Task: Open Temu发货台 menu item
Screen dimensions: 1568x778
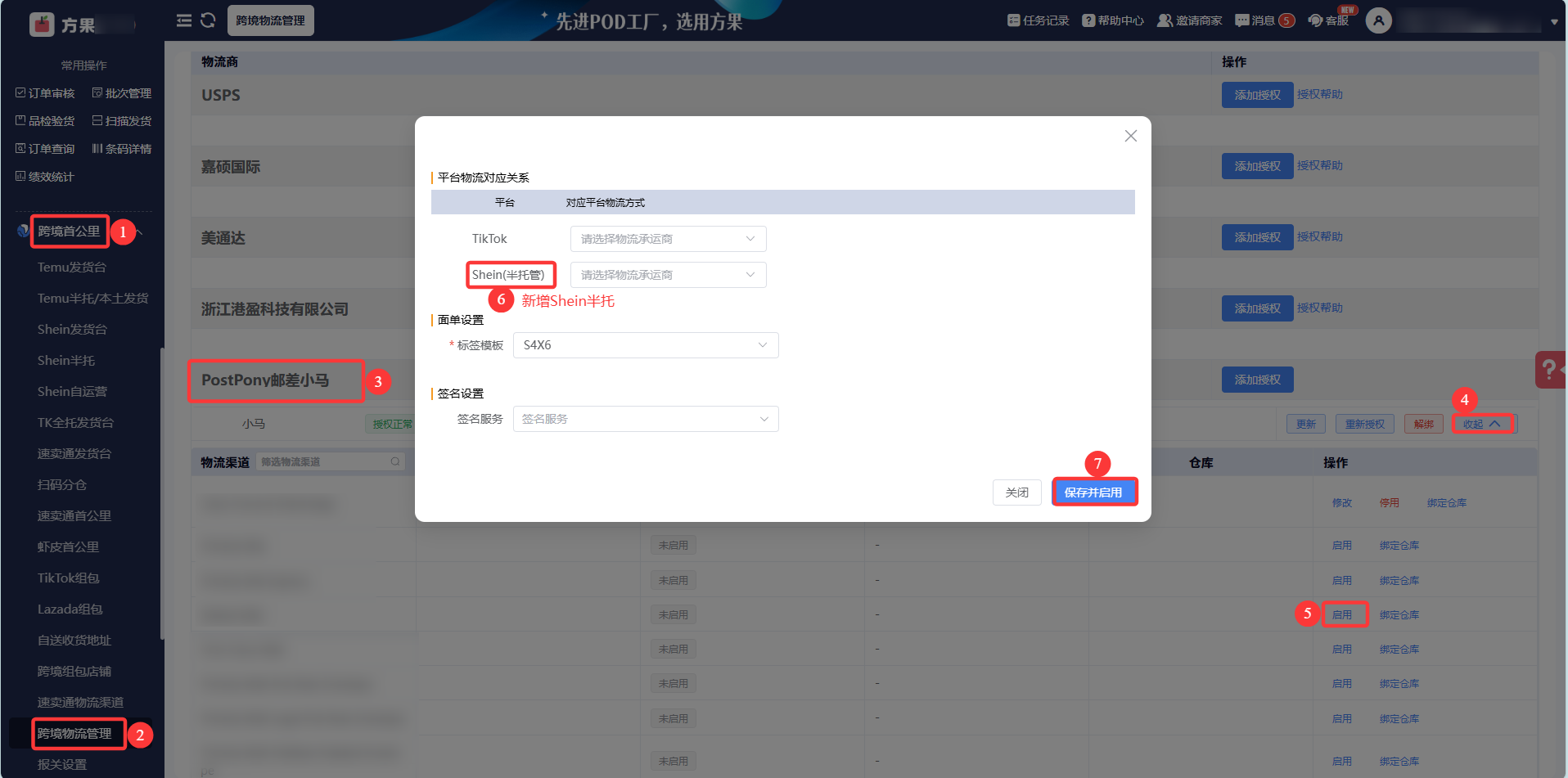Action: pyautogui.click(x=72, y=268)
